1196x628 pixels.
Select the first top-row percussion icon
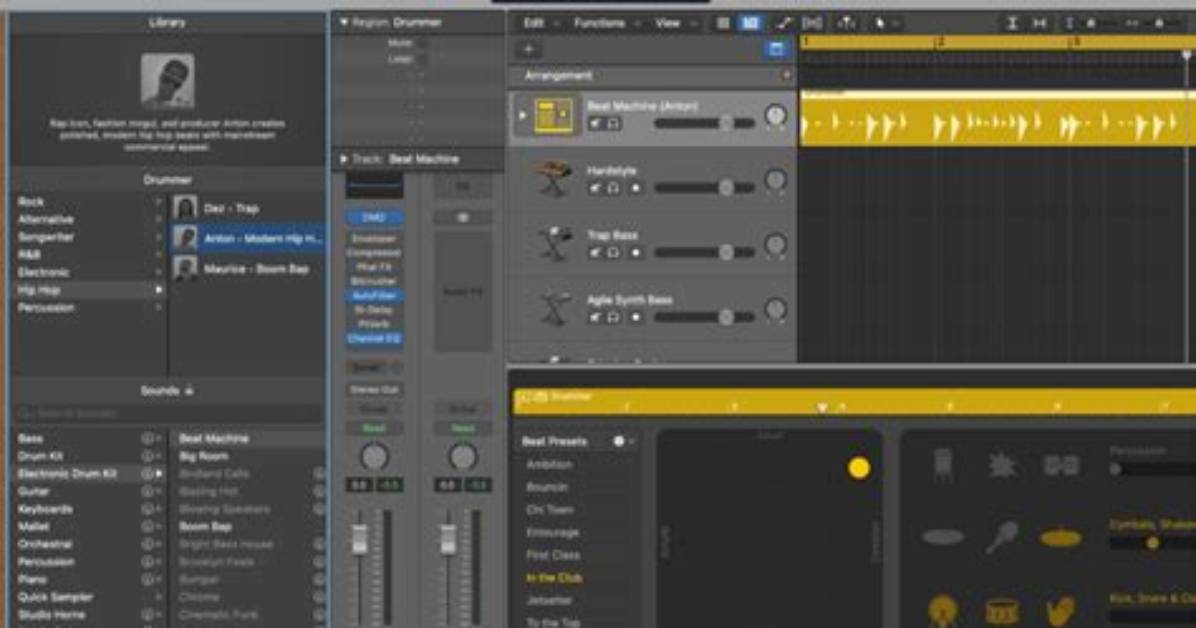pyautogui.click(x=944, y=464)
